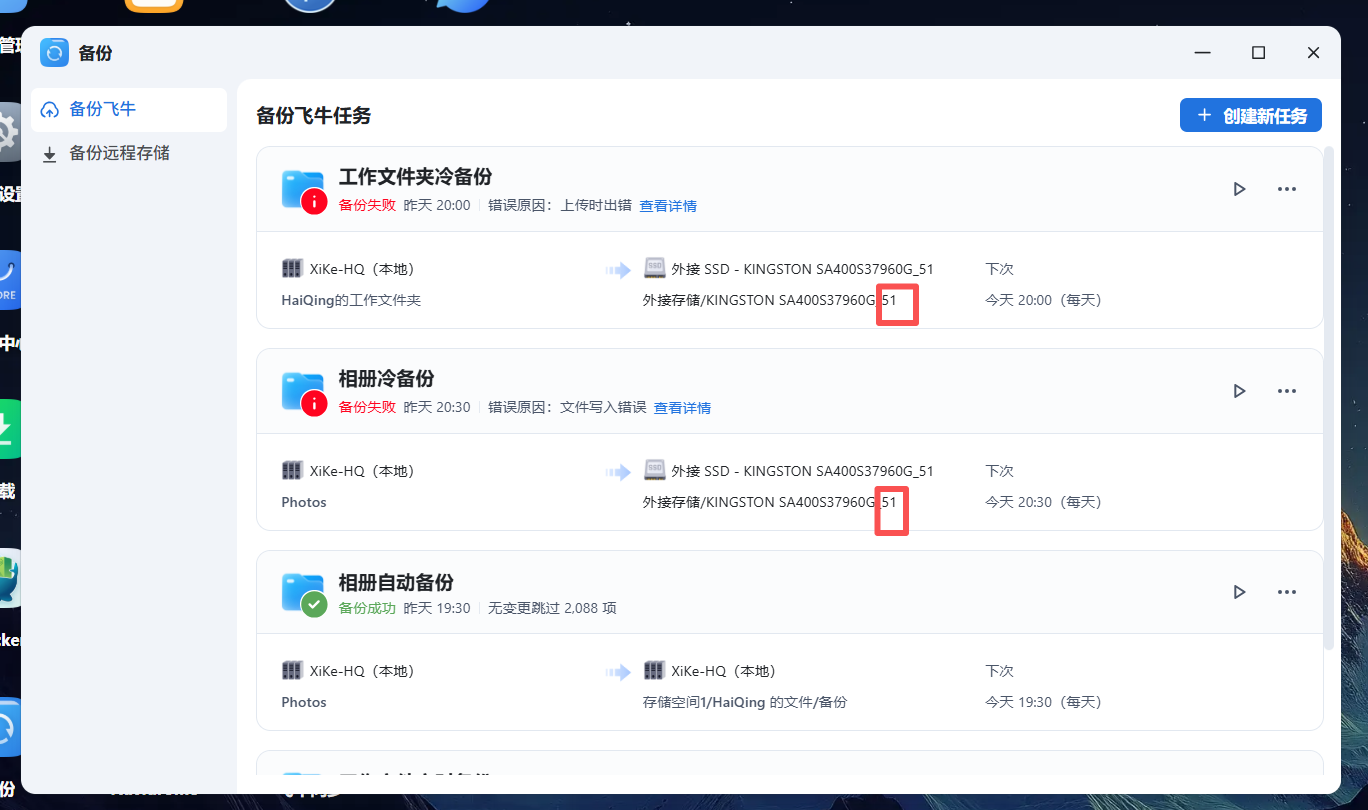Viewport: 1368px width, 810px height.
Task: Click the NAS icon in 相册自动备份 destination
Action: (x=654, y=671)
